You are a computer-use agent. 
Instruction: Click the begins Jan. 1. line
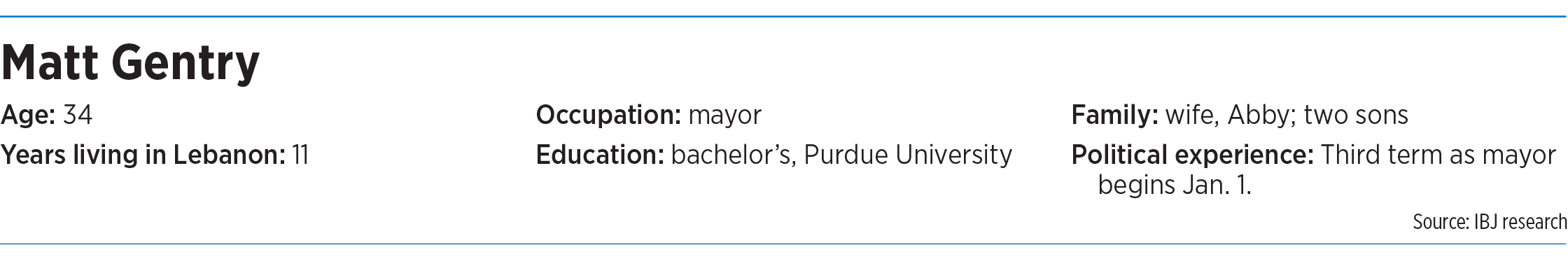coord(1175,185)
